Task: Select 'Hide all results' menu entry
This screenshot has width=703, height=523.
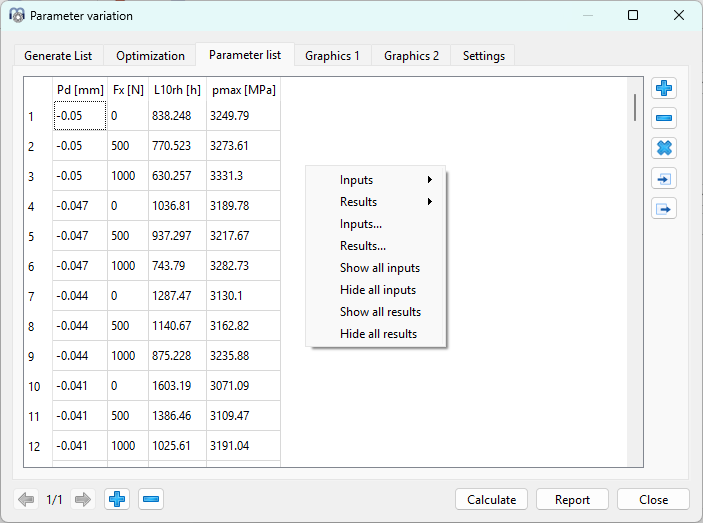Action: [378, 334]
